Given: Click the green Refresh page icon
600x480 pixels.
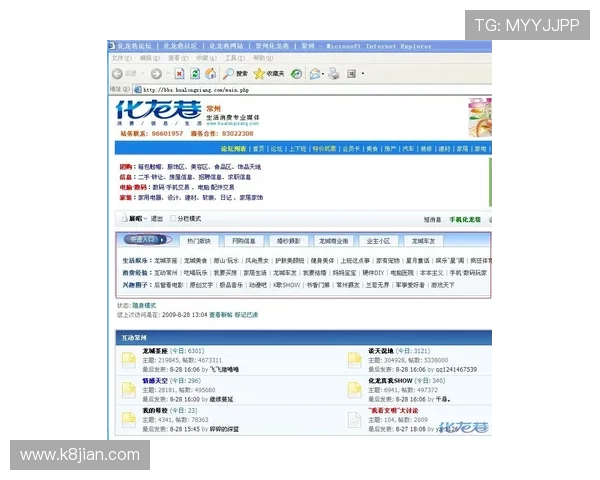Looking at the screenshot, I should [195, 73].
